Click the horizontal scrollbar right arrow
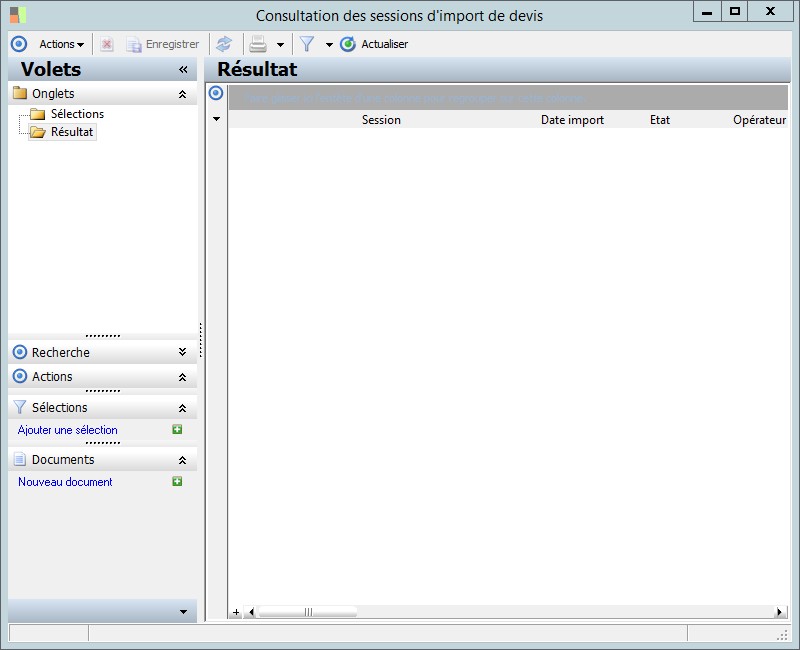This screenshot has width=800, height=650. point(779,612)
